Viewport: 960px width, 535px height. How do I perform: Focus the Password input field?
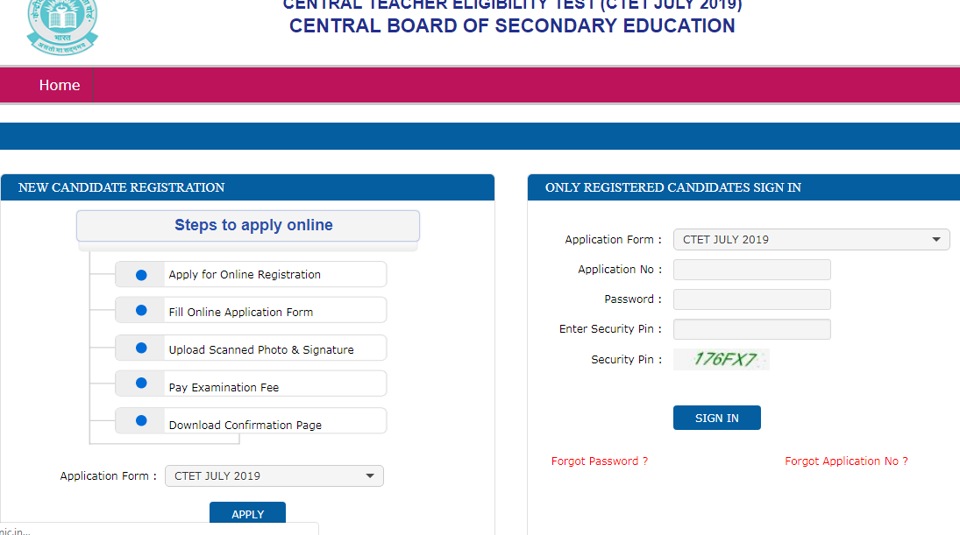coord(752,299)
